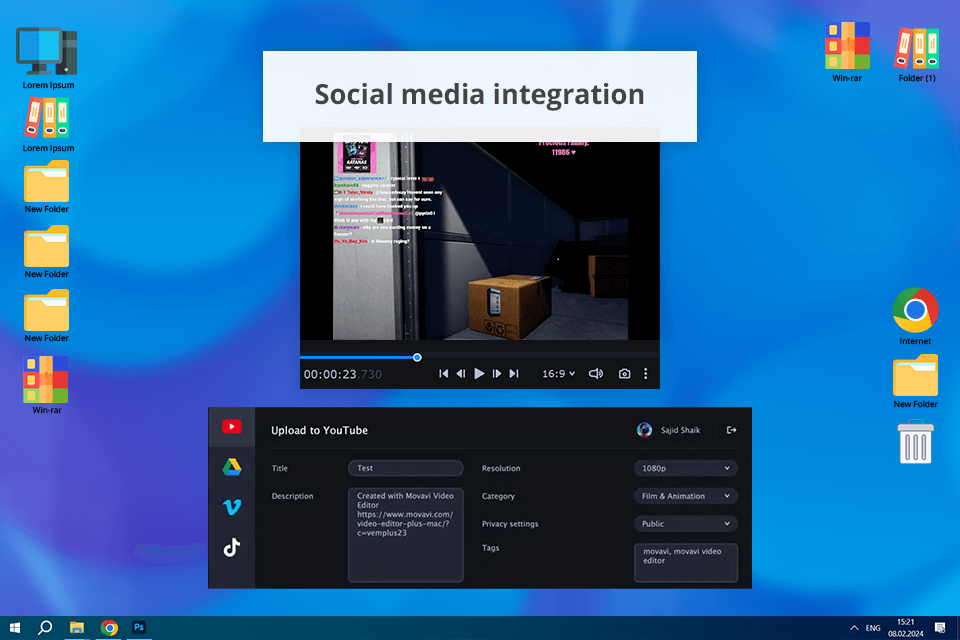Open the Resolution 1080p dropdown
This screenshot has height=640, width=960.
686,468
